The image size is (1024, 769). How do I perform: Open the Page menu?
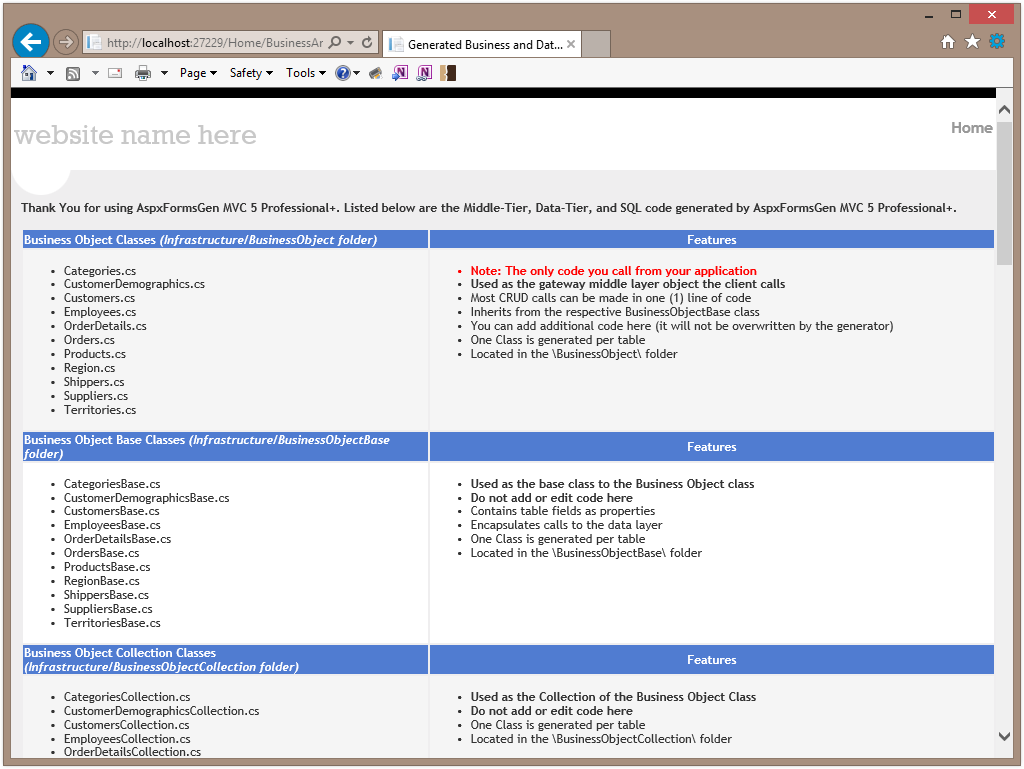[199, 73]
